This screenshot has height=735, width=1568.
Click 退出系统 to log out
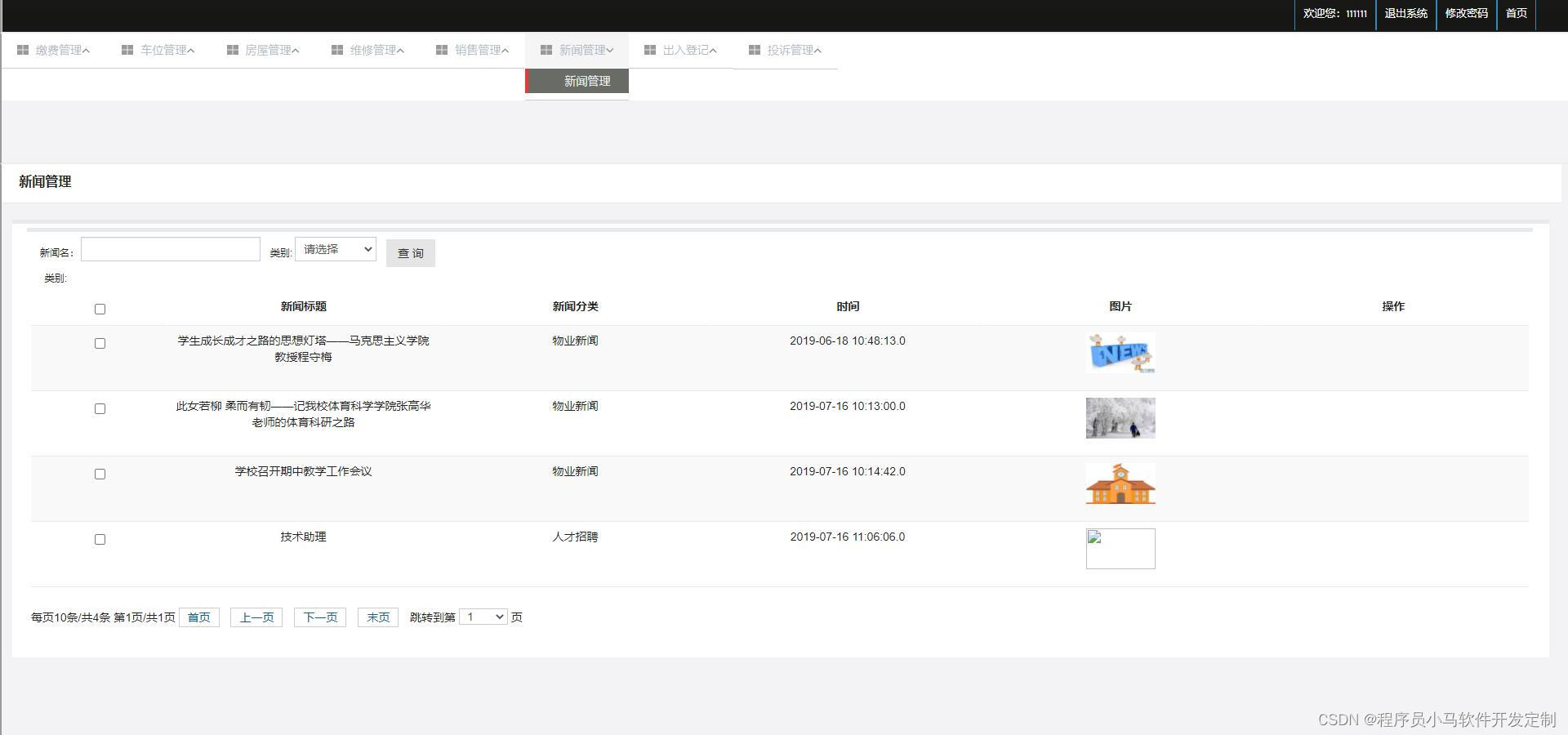(x=1405, y=13)
